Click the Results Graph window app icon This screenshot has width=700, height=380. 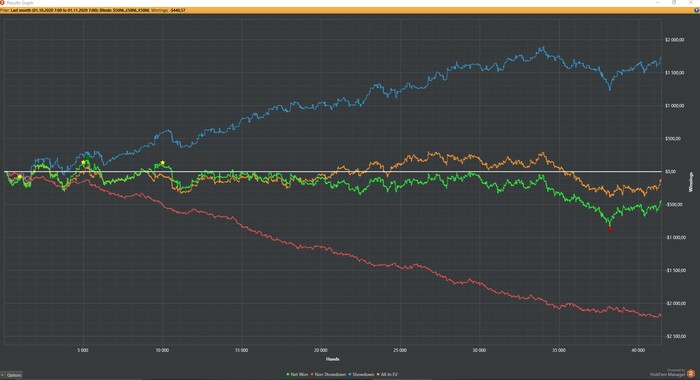(2, 3)
